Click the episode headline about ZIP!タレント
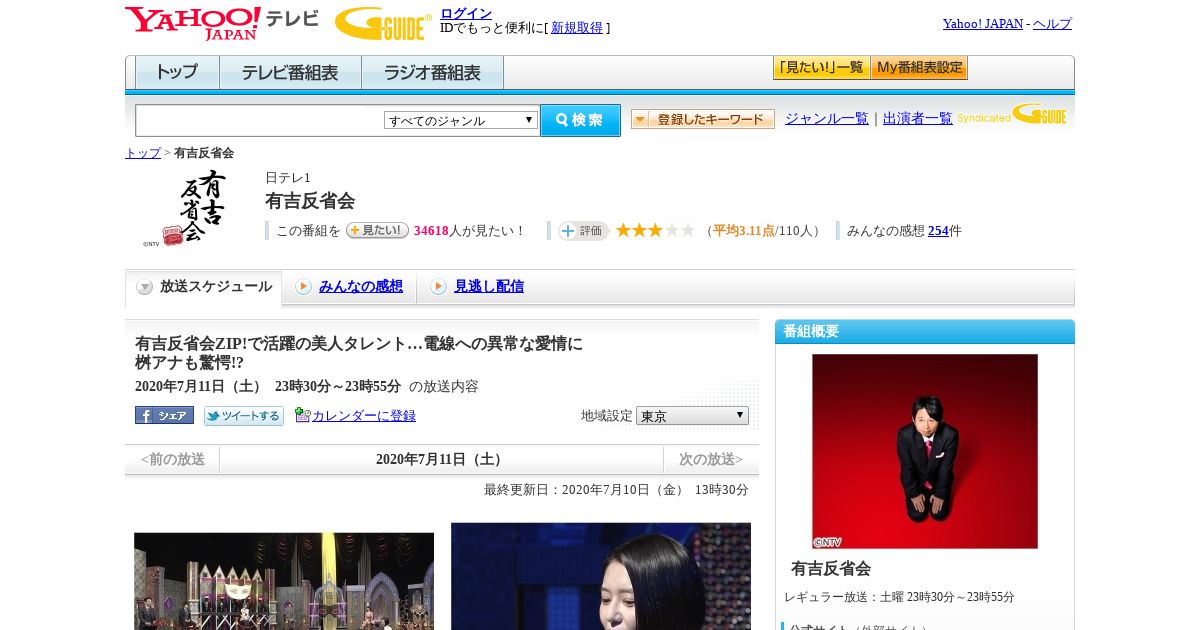 (359, 353)
